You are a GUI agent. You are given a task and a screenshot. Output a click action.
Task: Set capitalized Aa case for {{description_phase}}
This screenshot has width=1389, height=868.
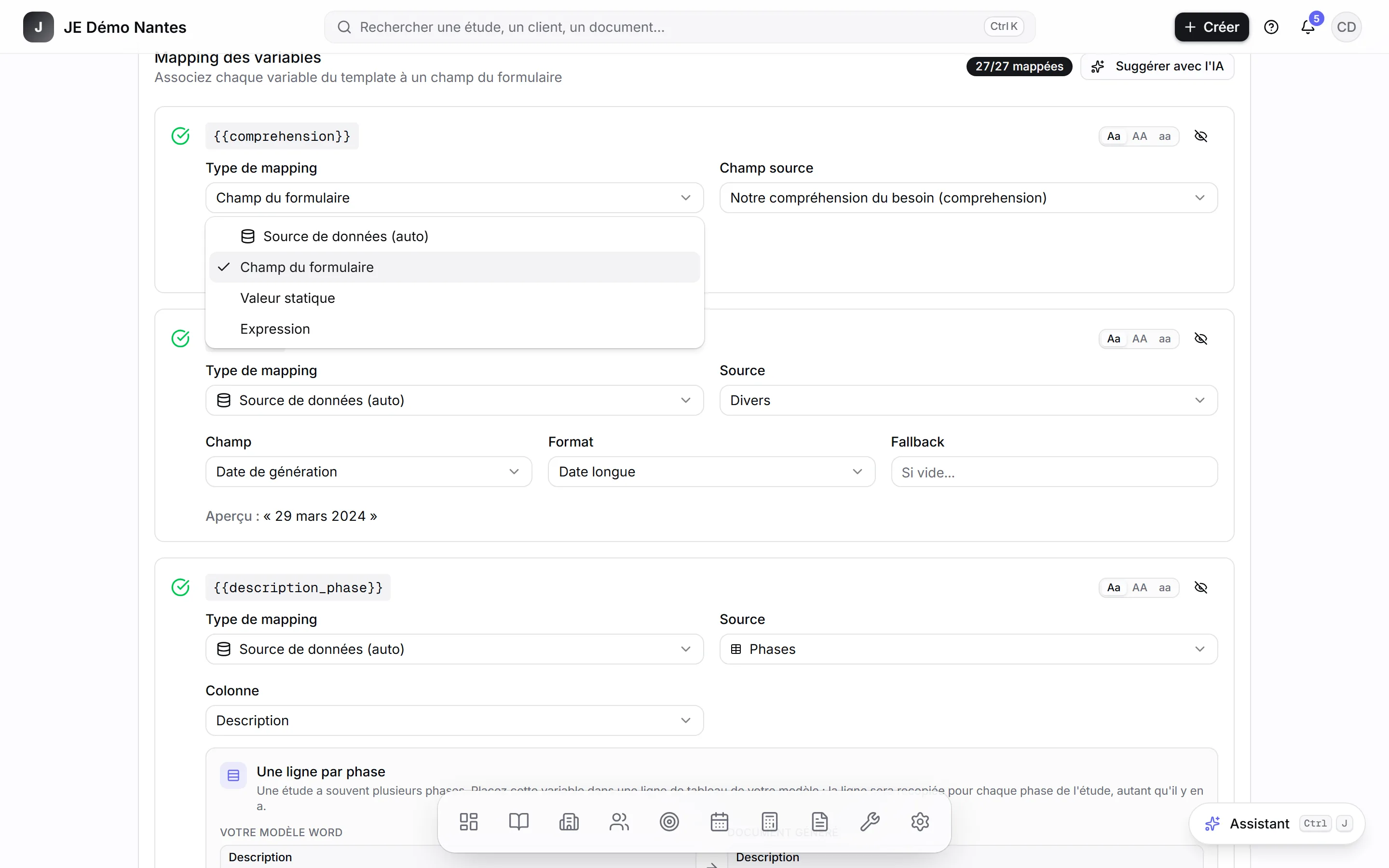click(x=1114, y=587)
